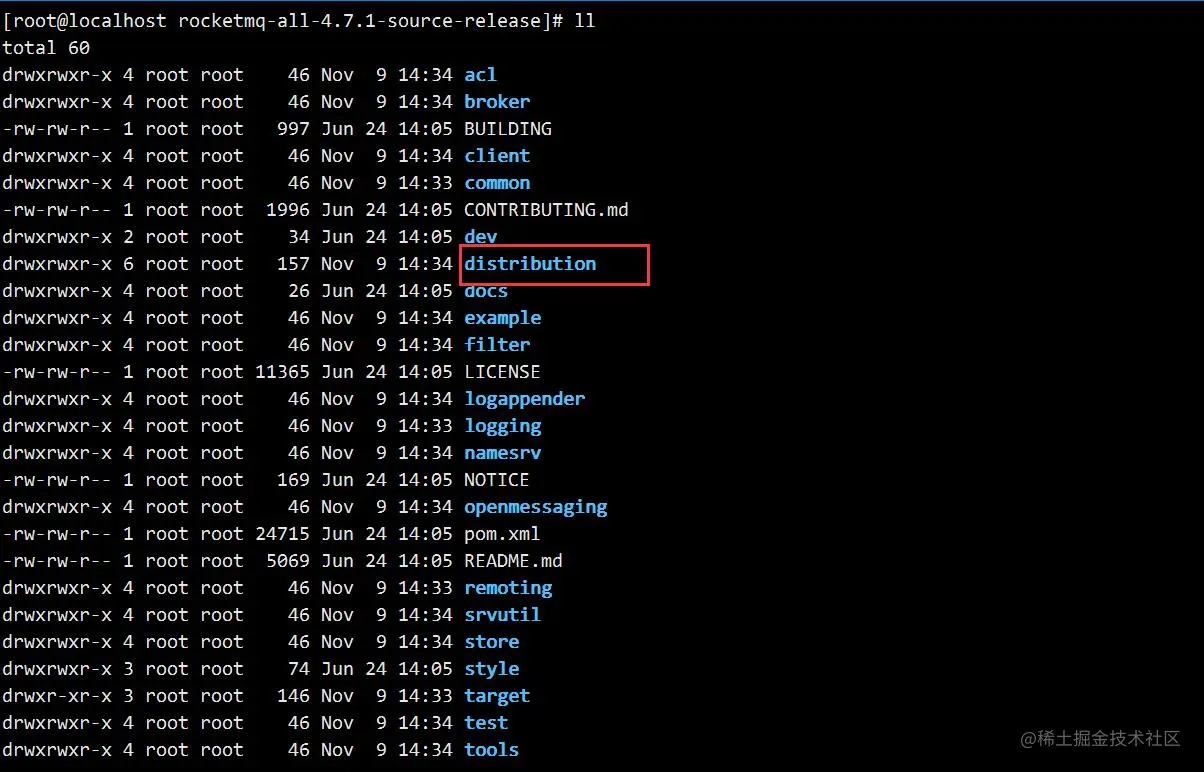The width and height of the screenshot is (1204, 772).
Task: Click the drwxr-xr-x permissions of target
Action: (57, 696)
